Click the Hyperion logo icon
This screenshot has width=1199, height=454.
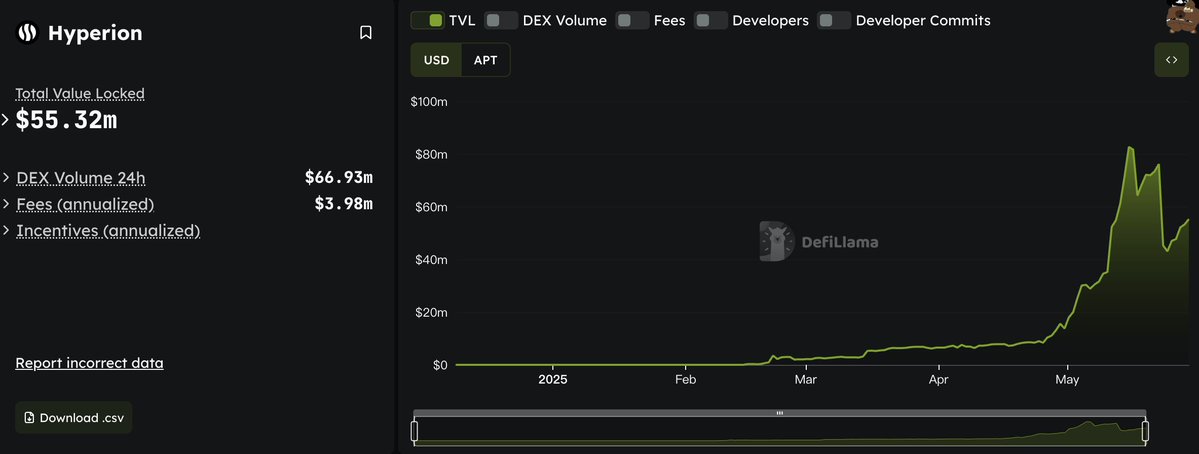[28, 33]
